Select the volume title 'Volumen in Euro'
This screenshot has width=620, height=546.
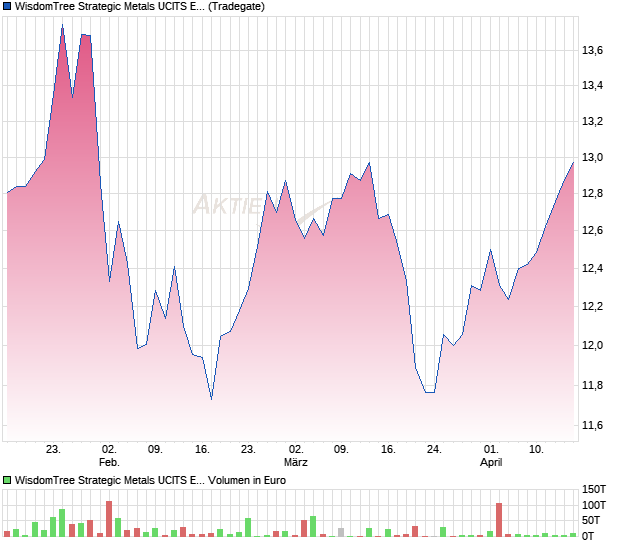point(247,480)
